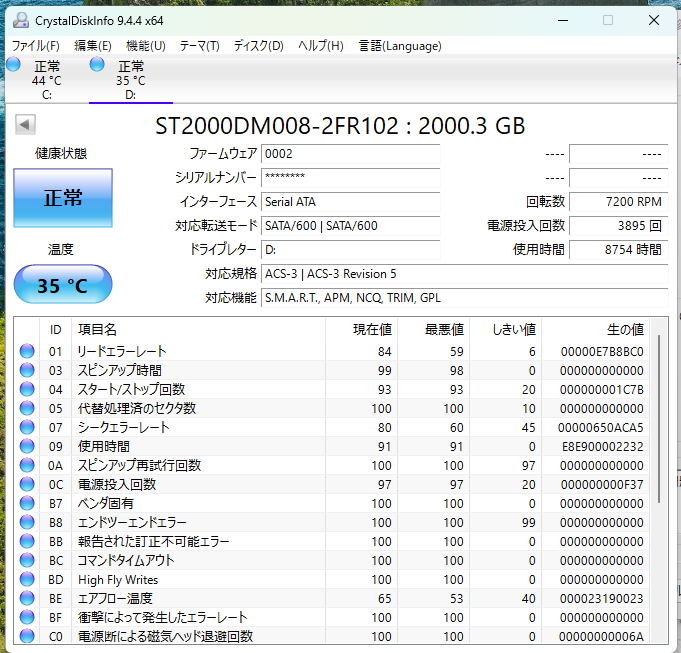
Task: Click the 最悪値 column header
Action: tap(433, 330)
